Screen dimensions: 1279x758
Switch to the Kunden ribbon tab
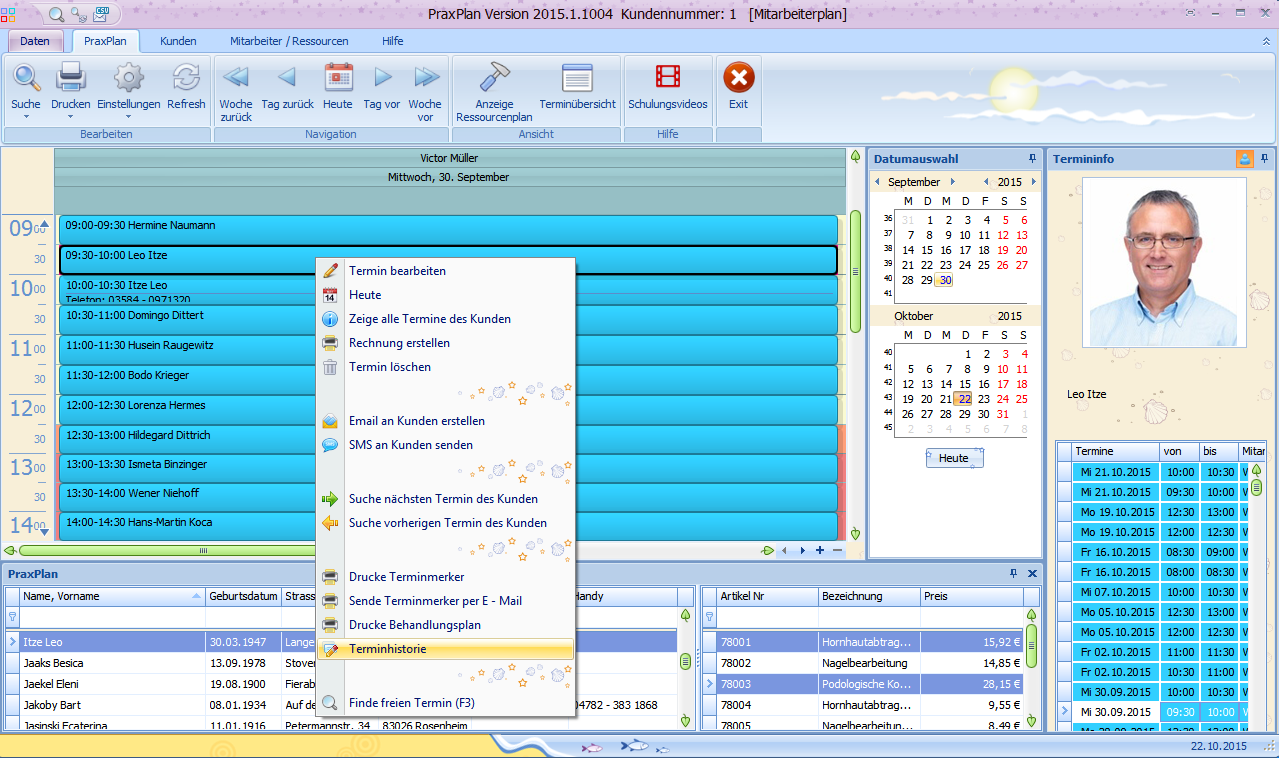(178, 41)
